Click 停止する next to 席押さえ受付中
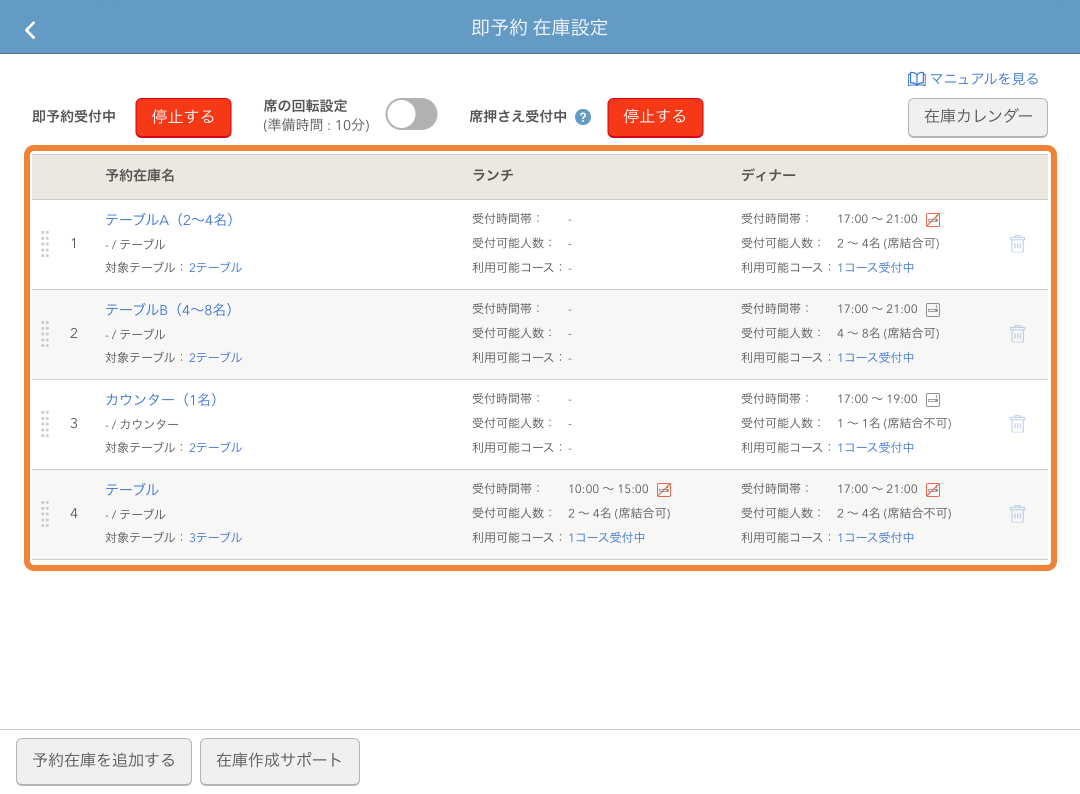The height and width of the screenshot is (794, 1080). click(x=655, y=117)
